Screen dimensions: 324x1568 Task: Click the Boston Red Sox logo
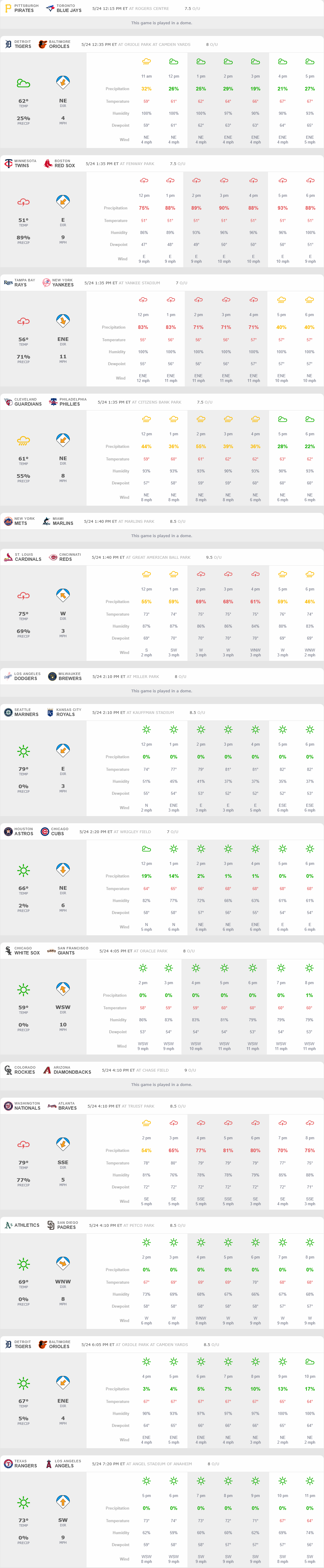[48, 164]
